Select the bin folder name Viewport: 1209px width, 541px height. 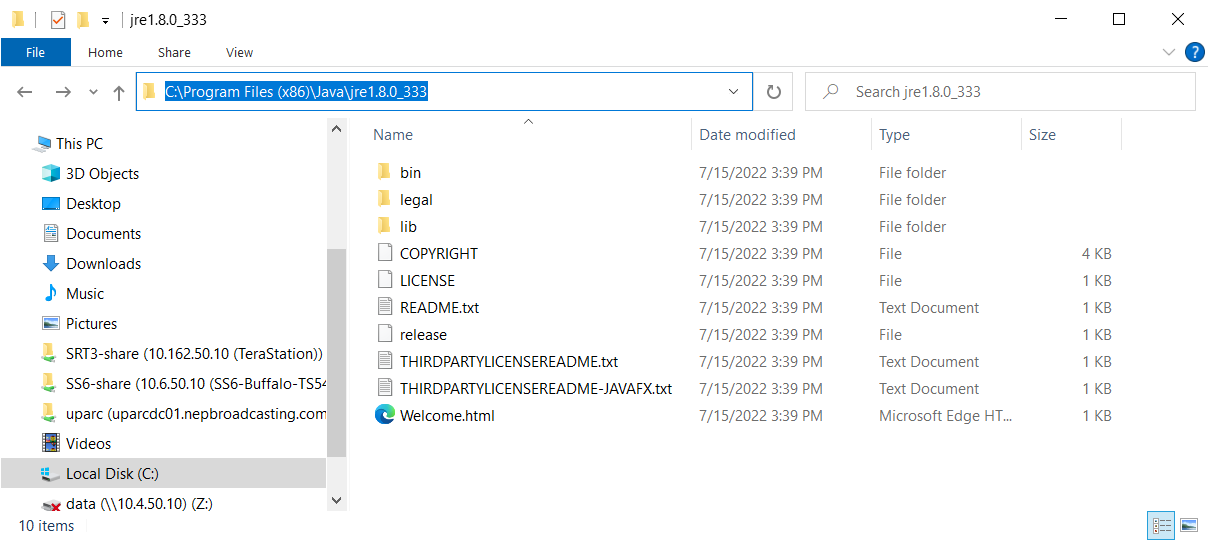[x=410, y=173]
